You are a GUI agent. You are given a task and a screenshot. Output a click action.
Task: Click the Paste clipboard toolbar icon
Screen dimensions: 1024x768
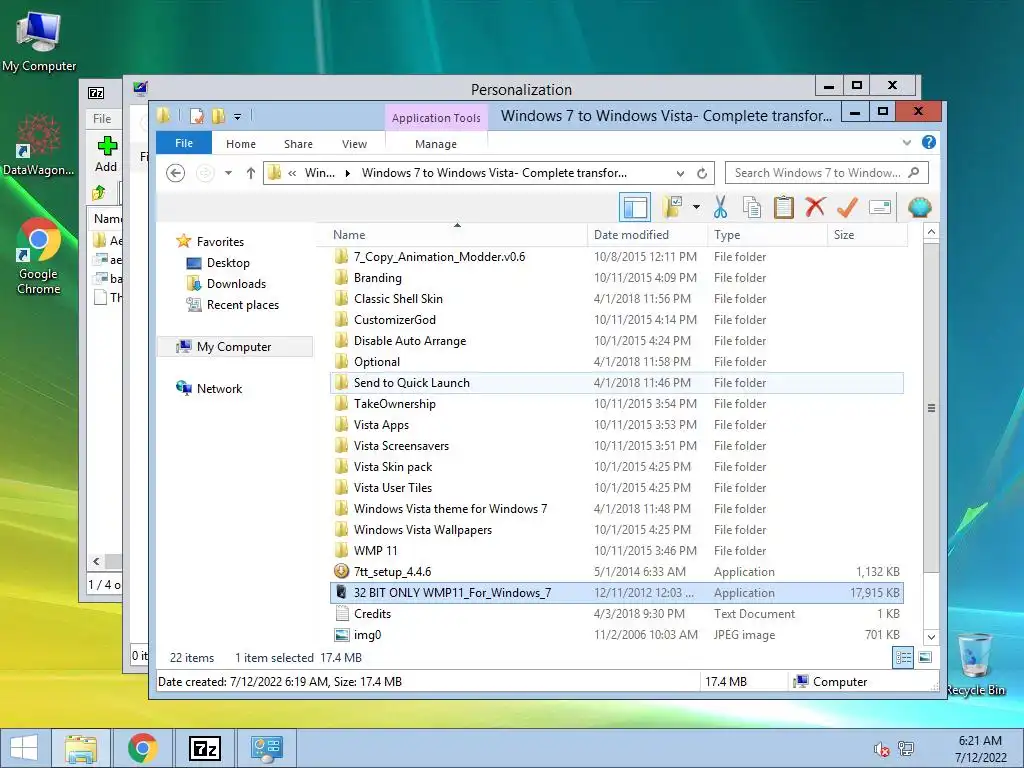click(784, 208)
